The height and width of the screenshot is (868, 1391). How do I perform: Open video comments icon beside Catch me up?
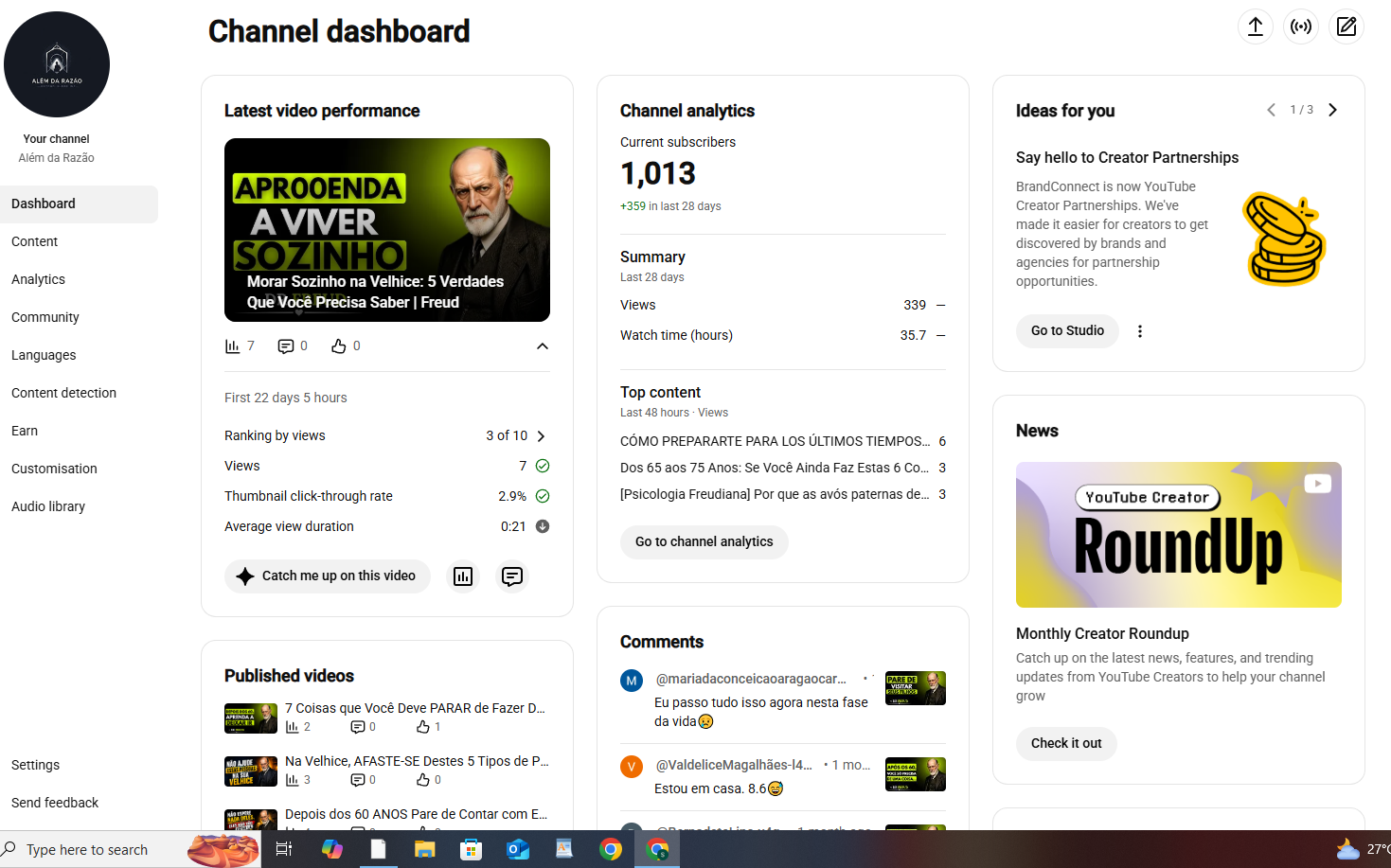(x=512, y=576)
